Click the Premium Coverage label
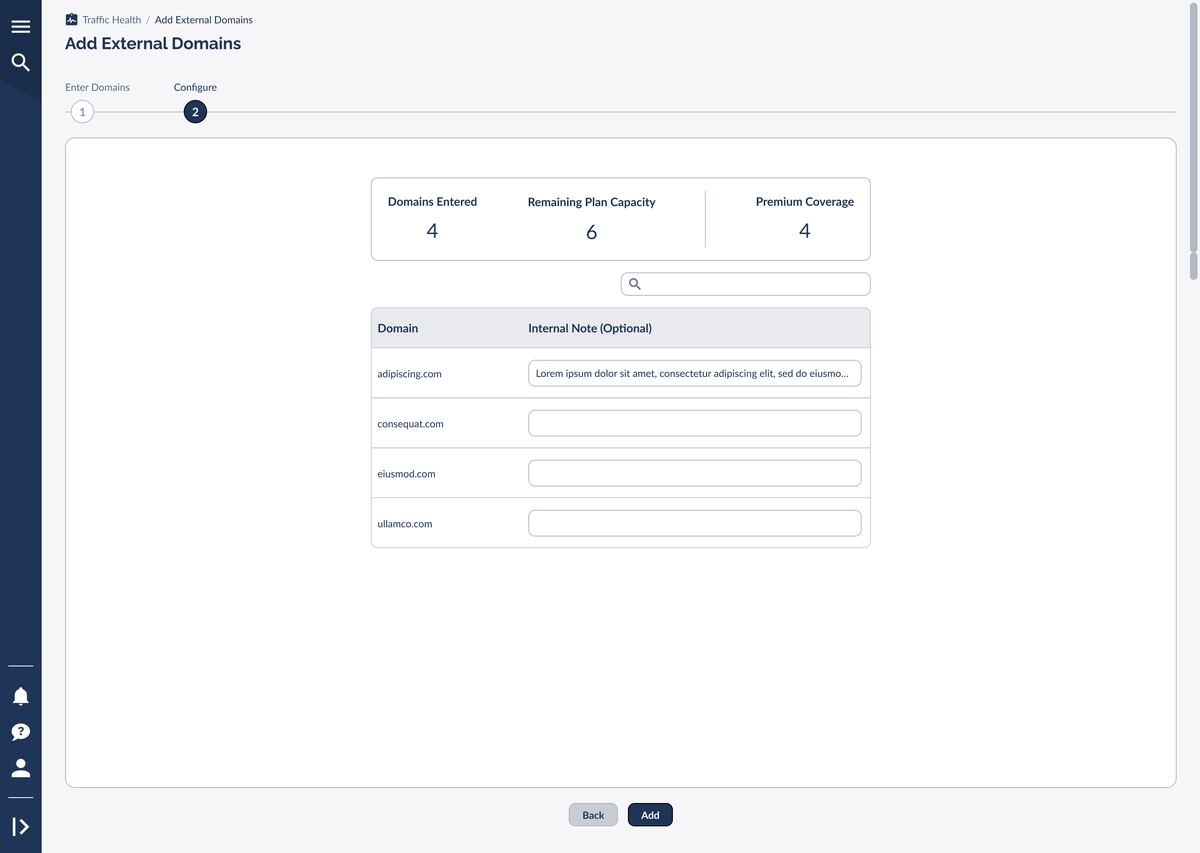Image resolution: width=1200 pixels, height=853 pixels. (x=804, y=202)
